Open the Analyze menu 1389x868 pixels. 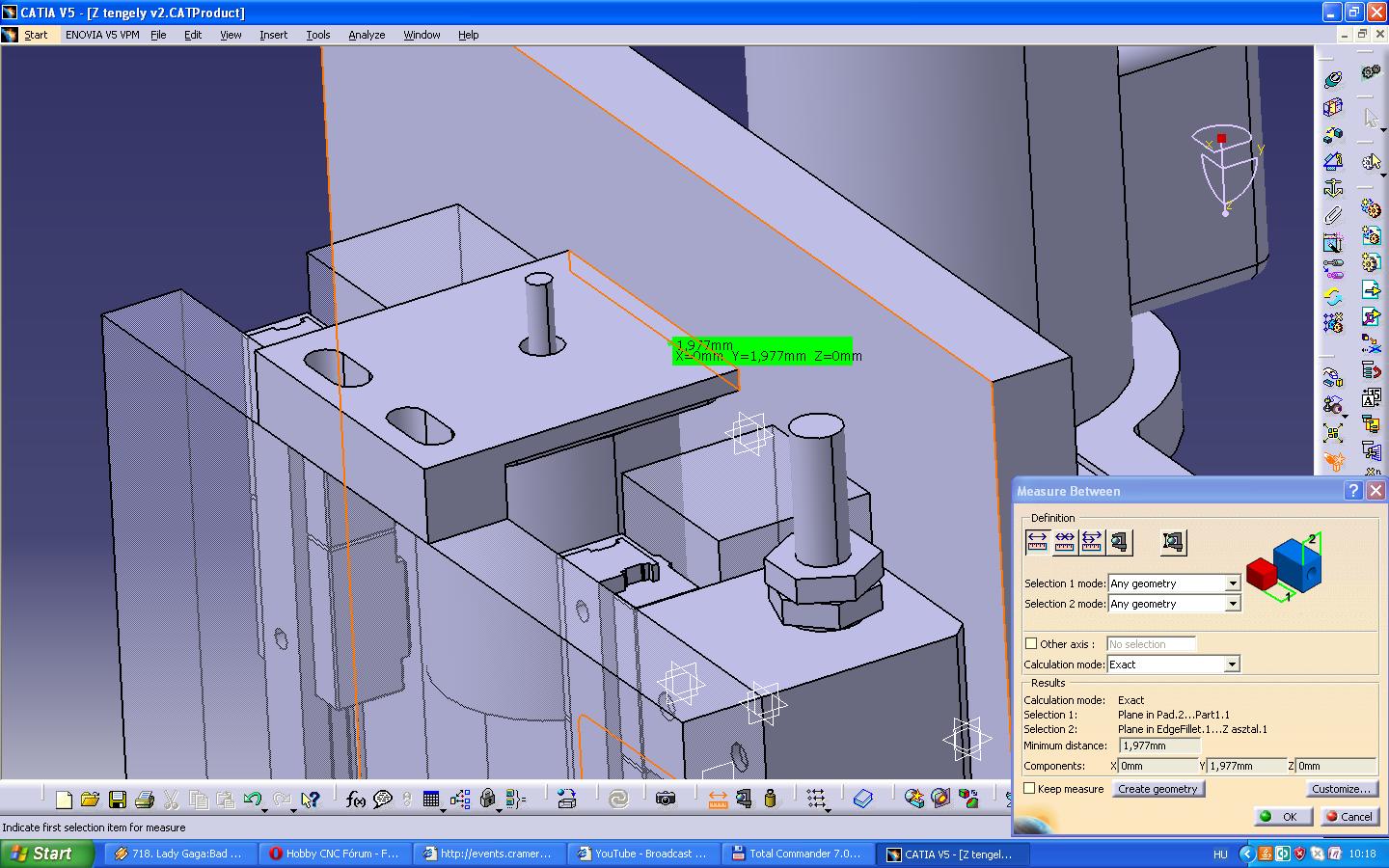(367, 35)
